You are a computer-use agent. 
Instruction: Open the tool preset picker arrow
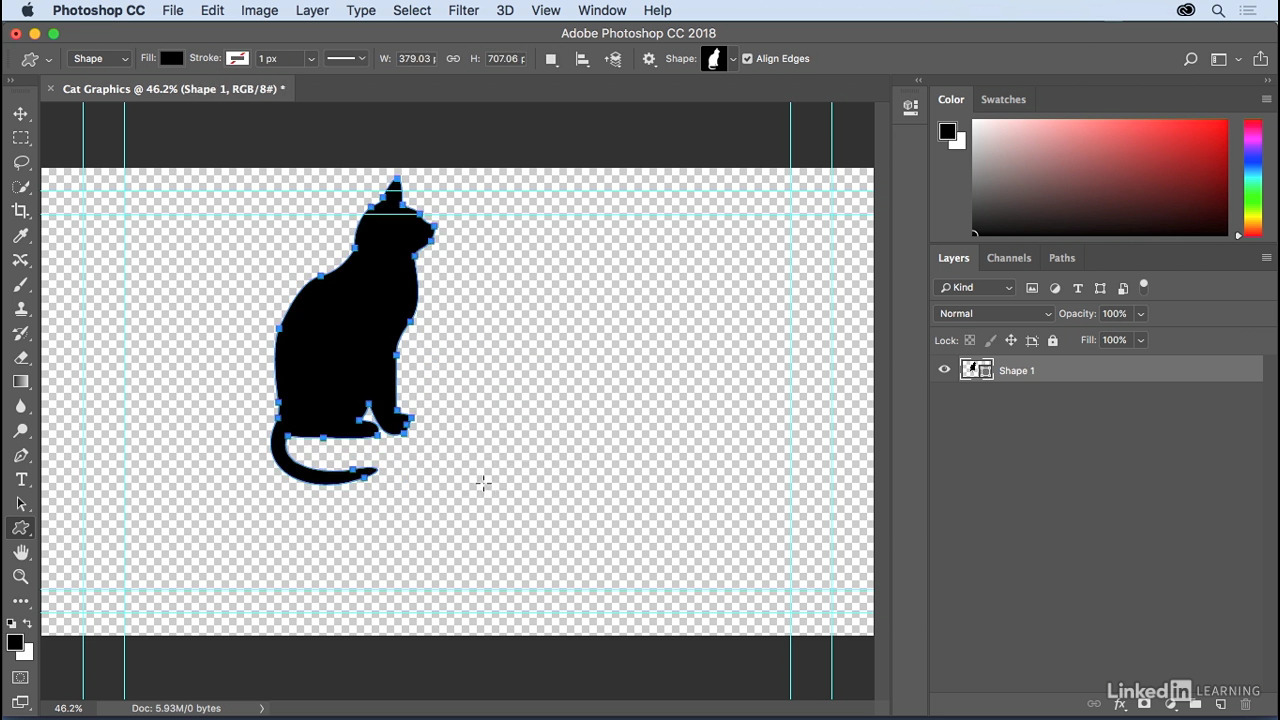tap(48, 60)
